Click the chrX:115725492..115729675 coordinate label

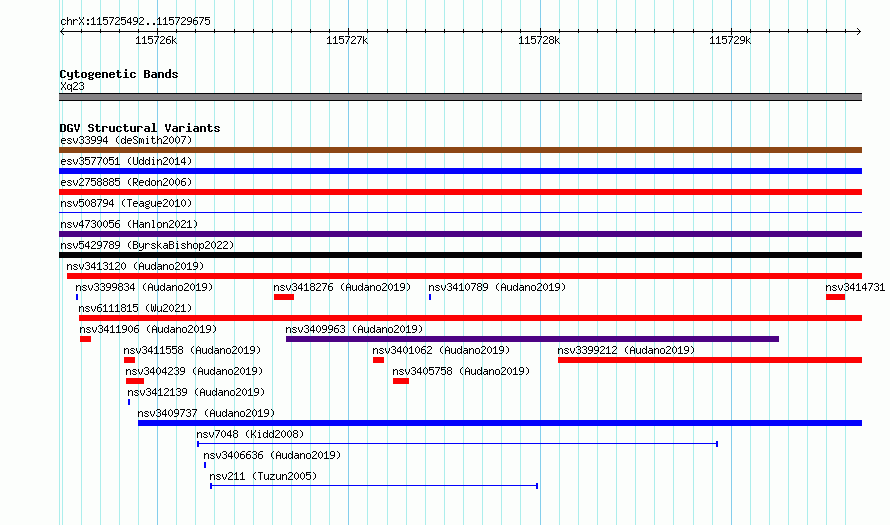[x=135, y=21]
